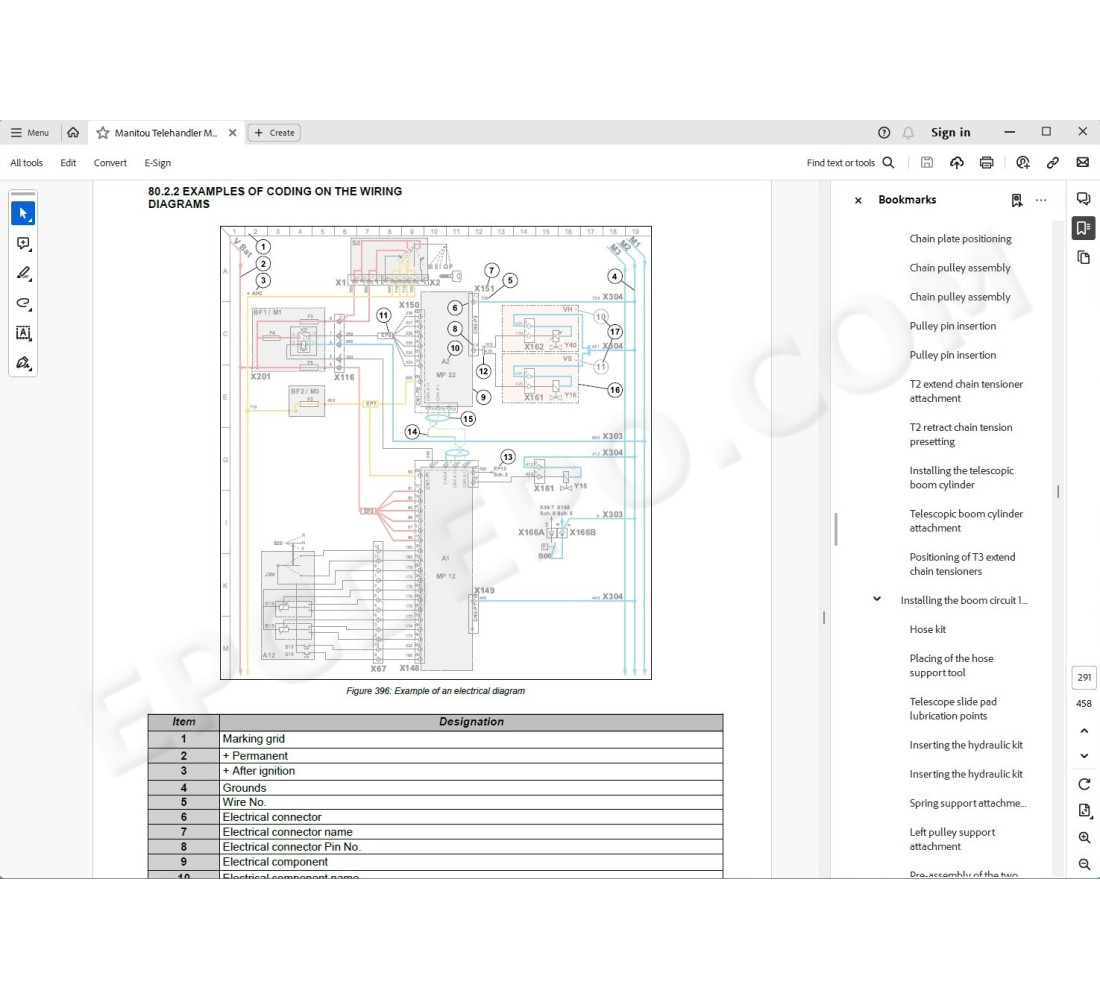Screen dimensions: 1100x1000
Task: Toggle the Bookmarks panel icon
Action: click(x=1083, y=228)
